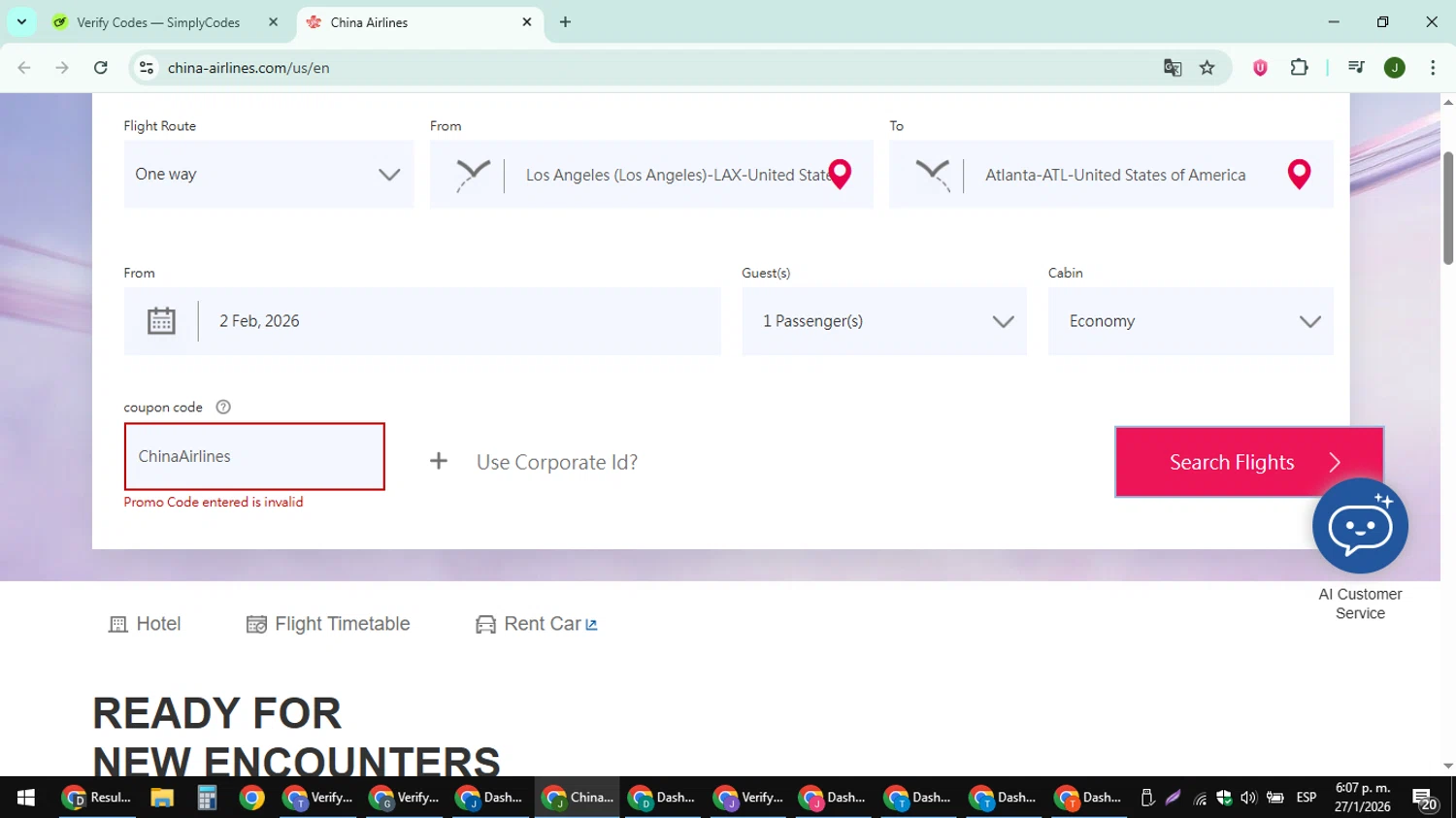Image resolution: width=1456 pixels, height=818 pixels.
Task: Click the translate page icon
Action: tap(1173, 68)
